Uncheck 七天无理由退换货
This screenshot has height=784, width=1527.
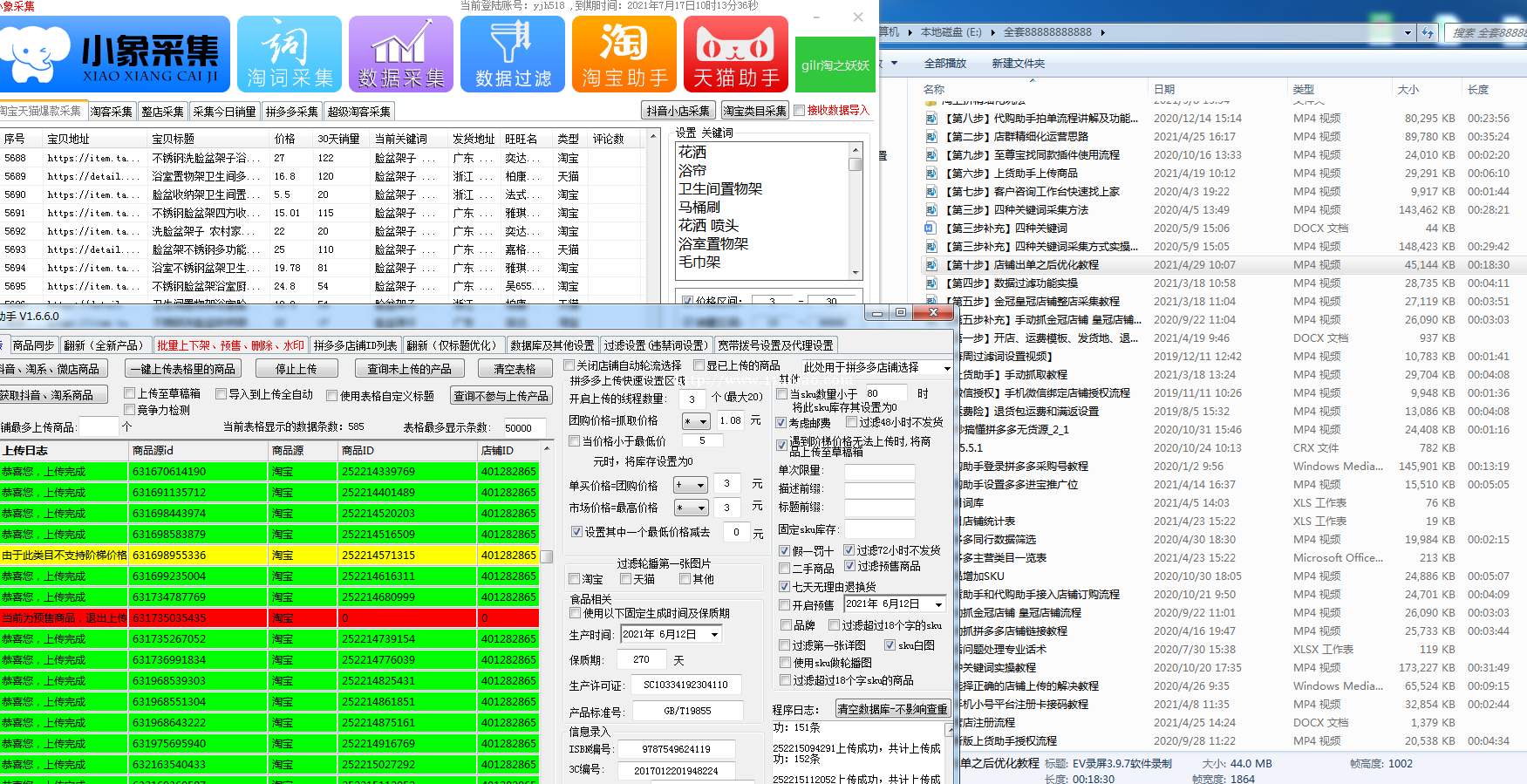click(x=784, y=587)
